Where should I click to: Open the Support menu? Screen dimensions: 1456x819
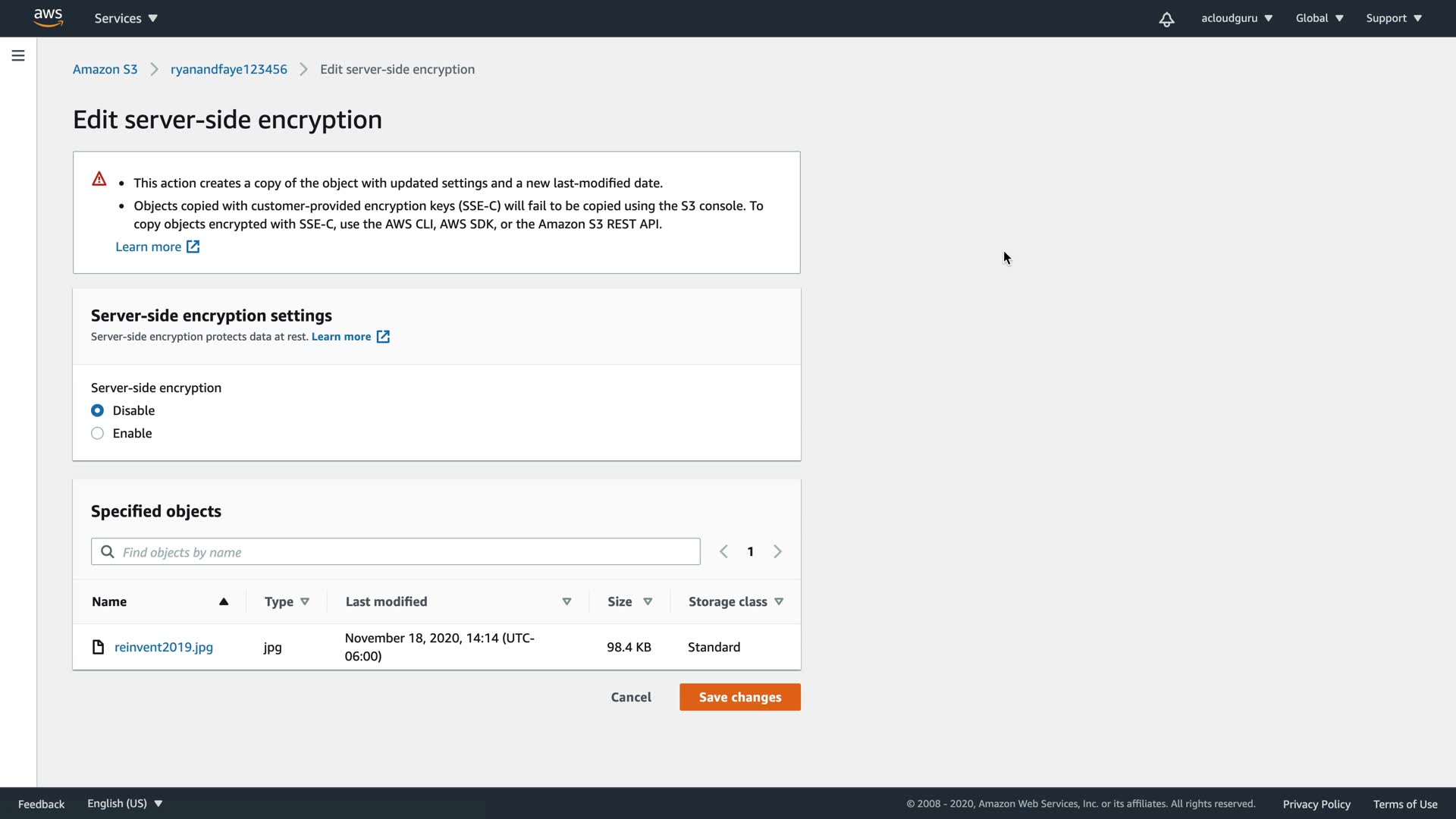click(1393, 18)
